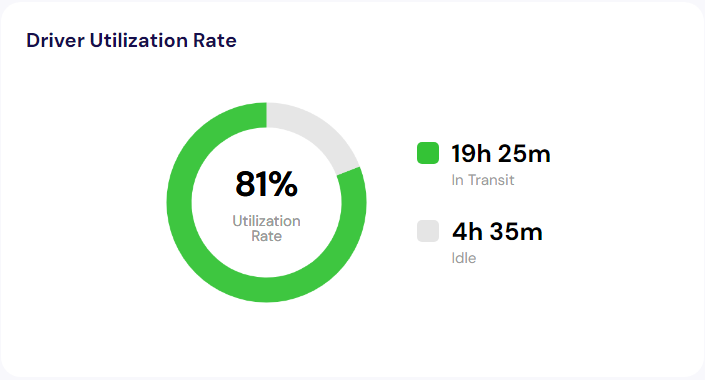Click the gray Idle legend square
The width and height of the screenshot is (705, 380).
pos(428,231)
